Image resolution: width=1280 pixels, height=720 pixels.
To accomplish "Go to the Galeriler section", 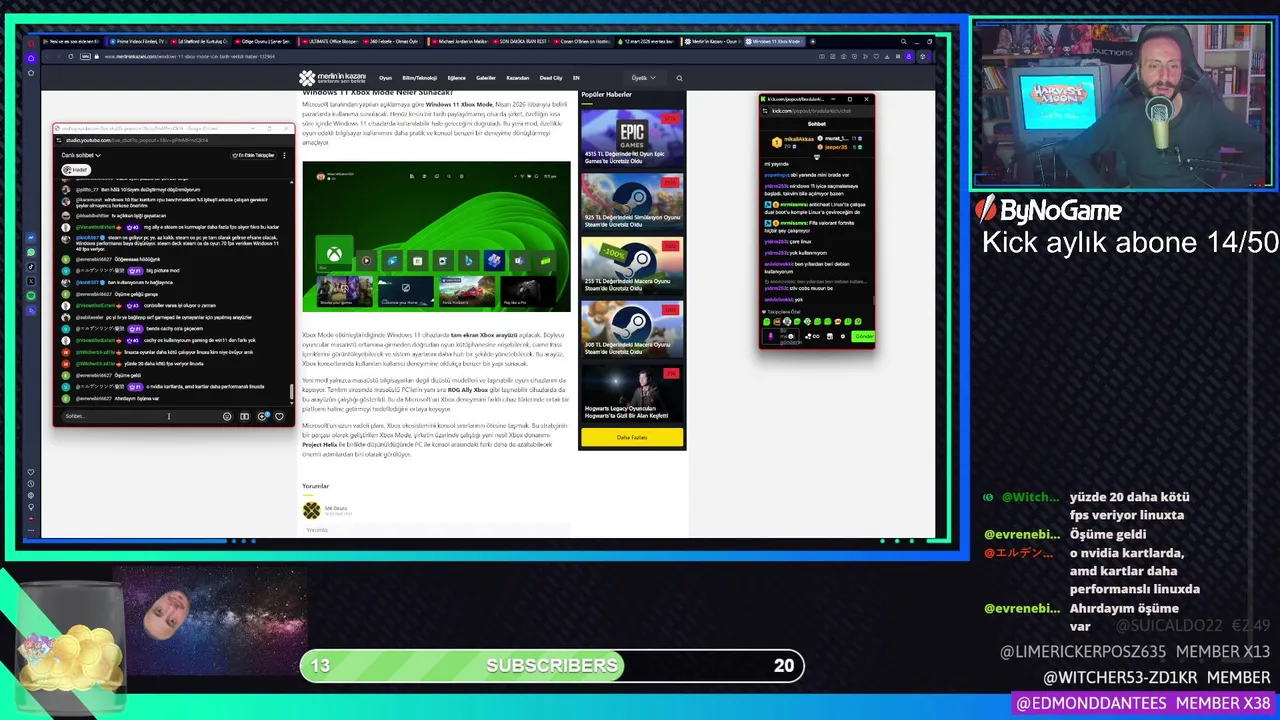I will [x=486, y=77].
